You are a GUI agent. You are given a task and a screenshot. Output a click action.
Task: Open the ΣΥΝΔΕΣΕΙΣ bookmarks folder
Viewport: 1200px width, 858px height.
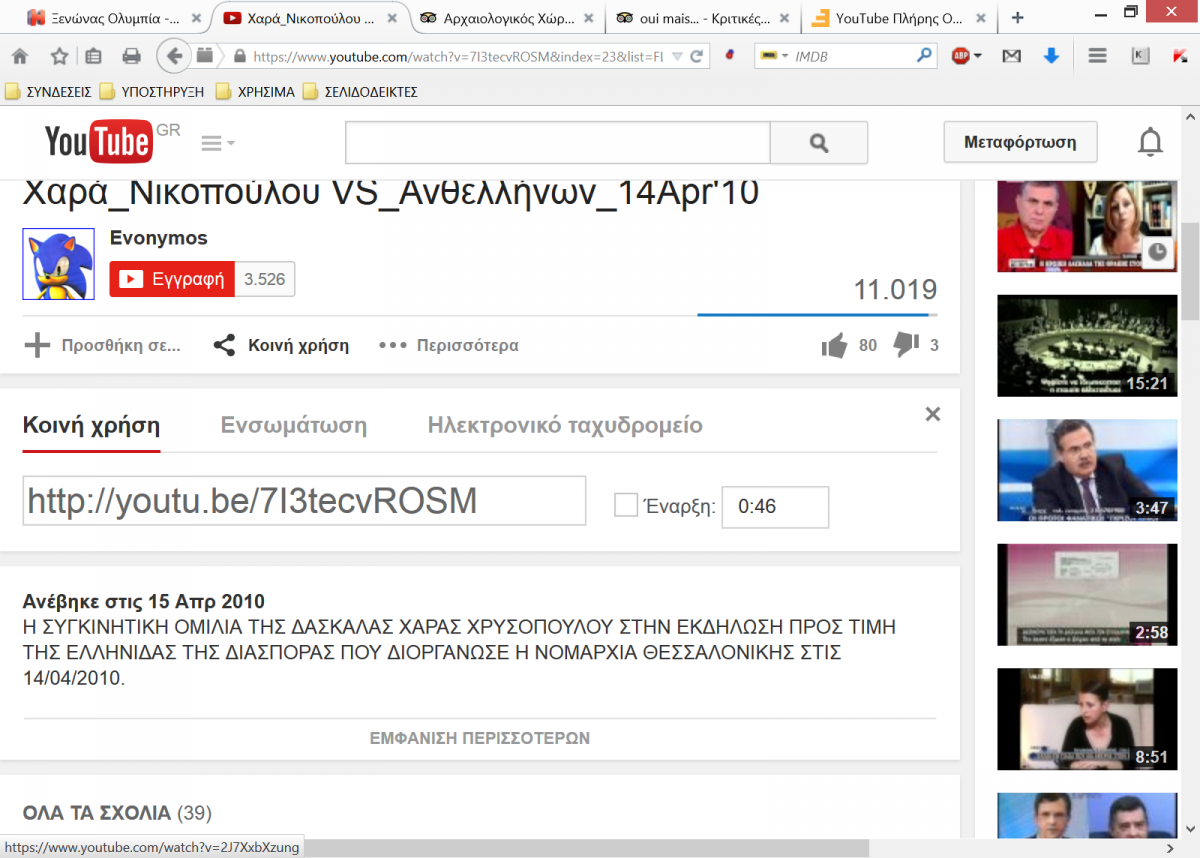pyautogui.click(x=48, y=92)
